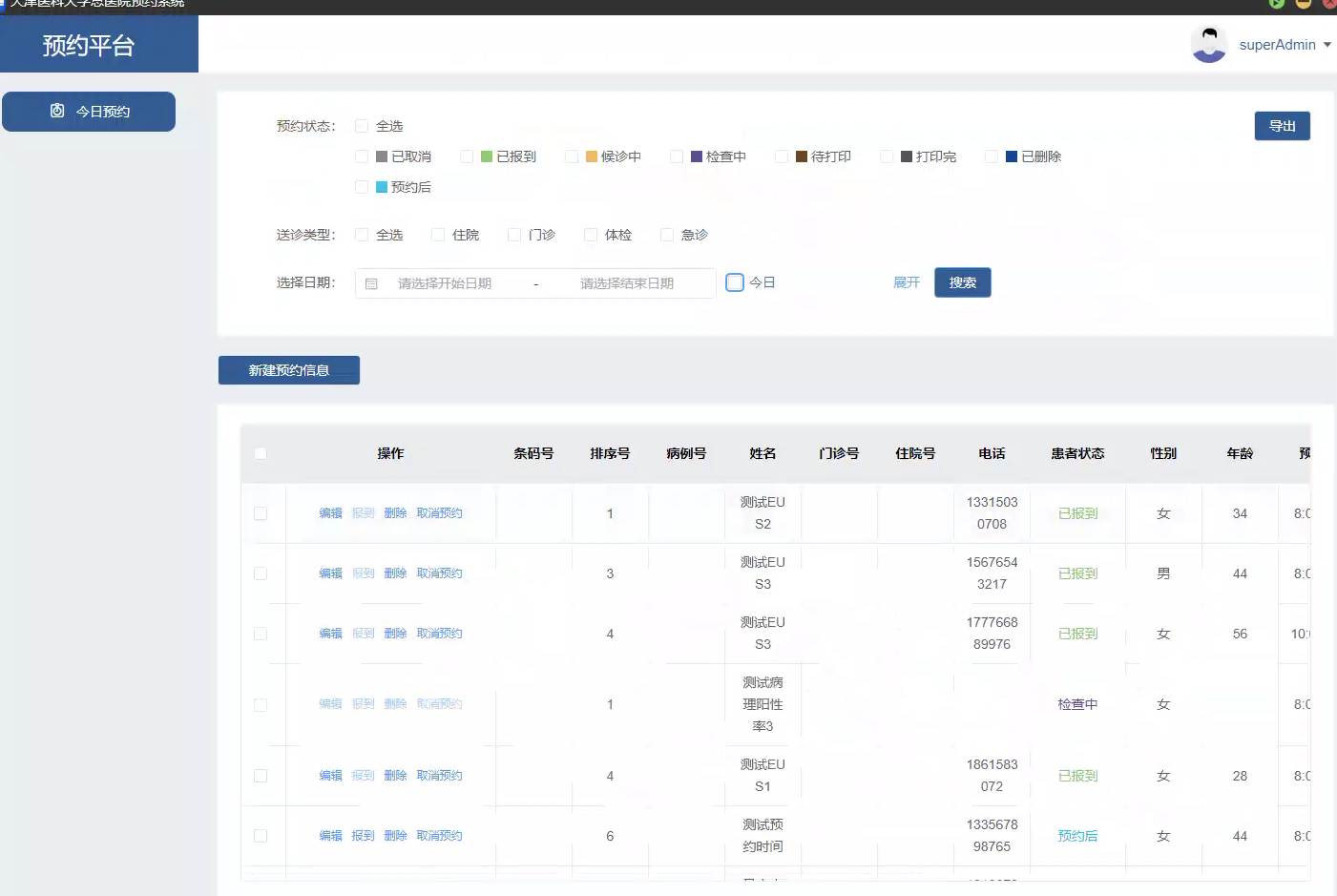Check the 住院 type checkbox
The height and width of the screenshot is (896, 1337).
tap(438, 235)
